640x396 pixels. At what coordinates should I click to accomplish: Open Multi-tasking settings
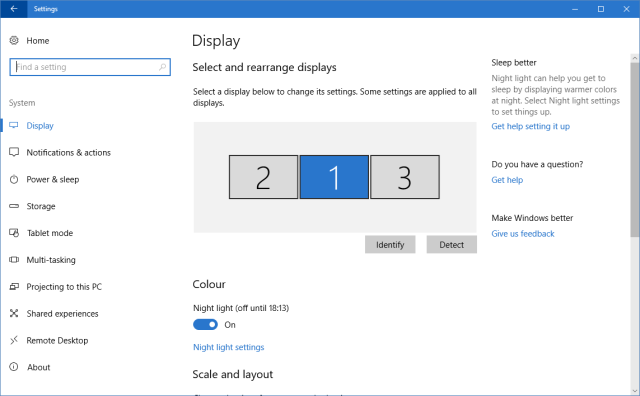(51, 260)
